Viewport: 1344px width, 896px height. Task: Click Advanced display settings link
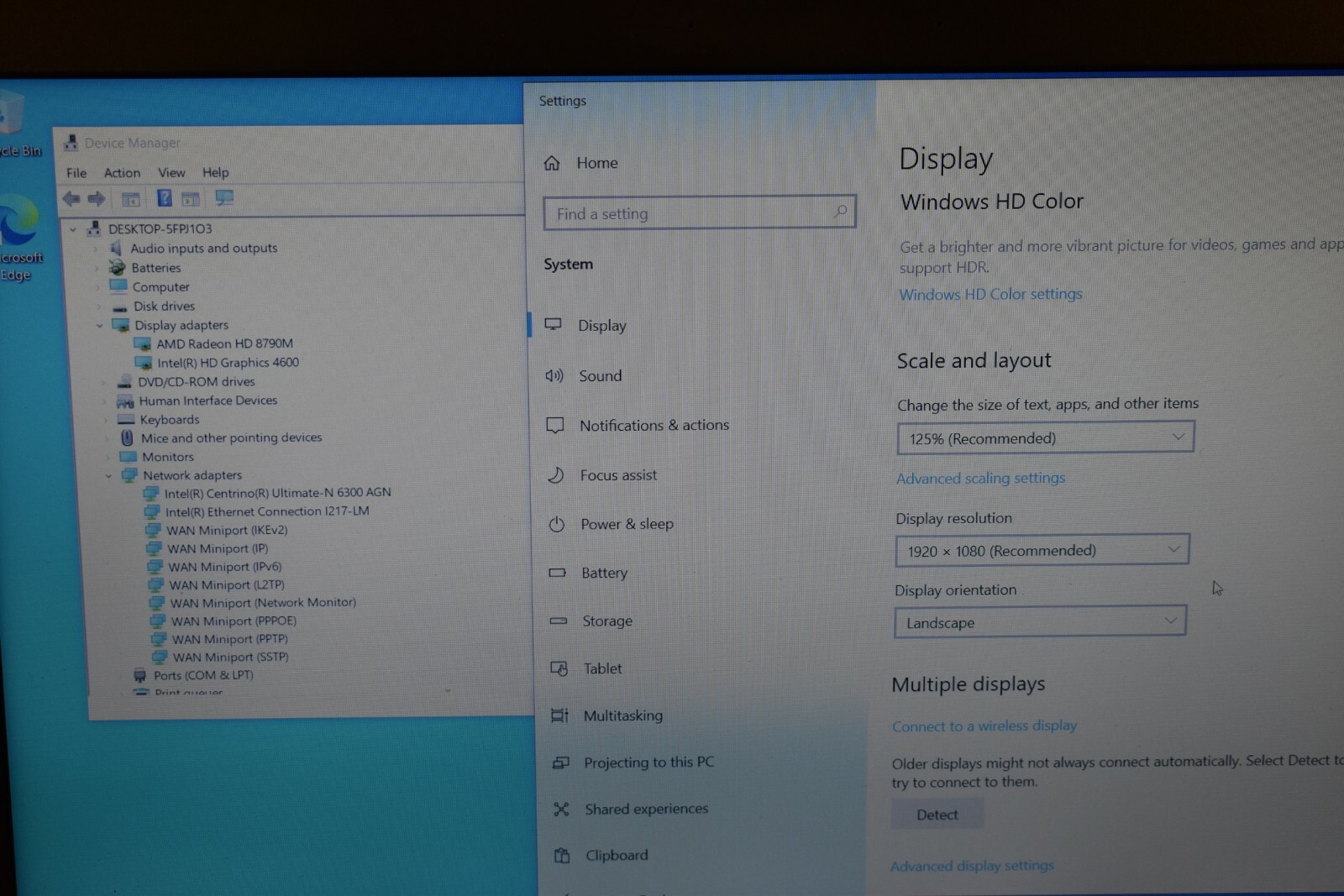pyautogui.click(x=972, y=866)
